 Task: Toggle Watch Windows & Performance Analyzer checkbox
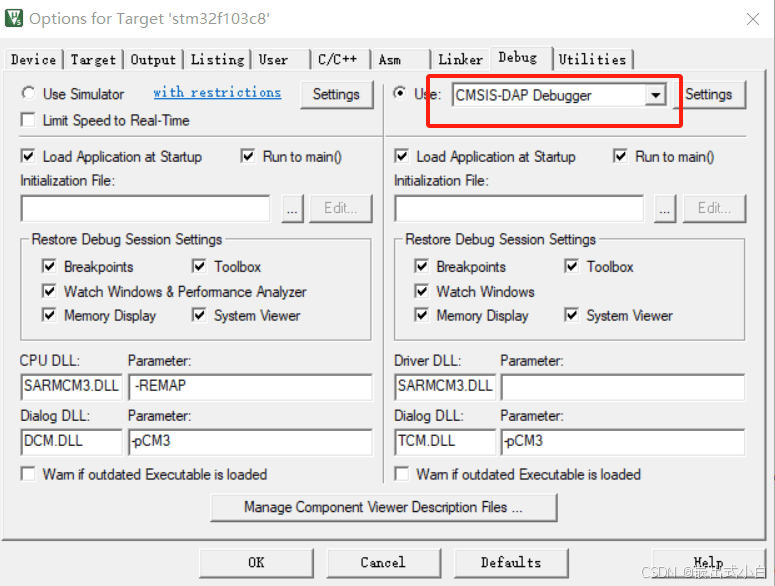point(49,291)
